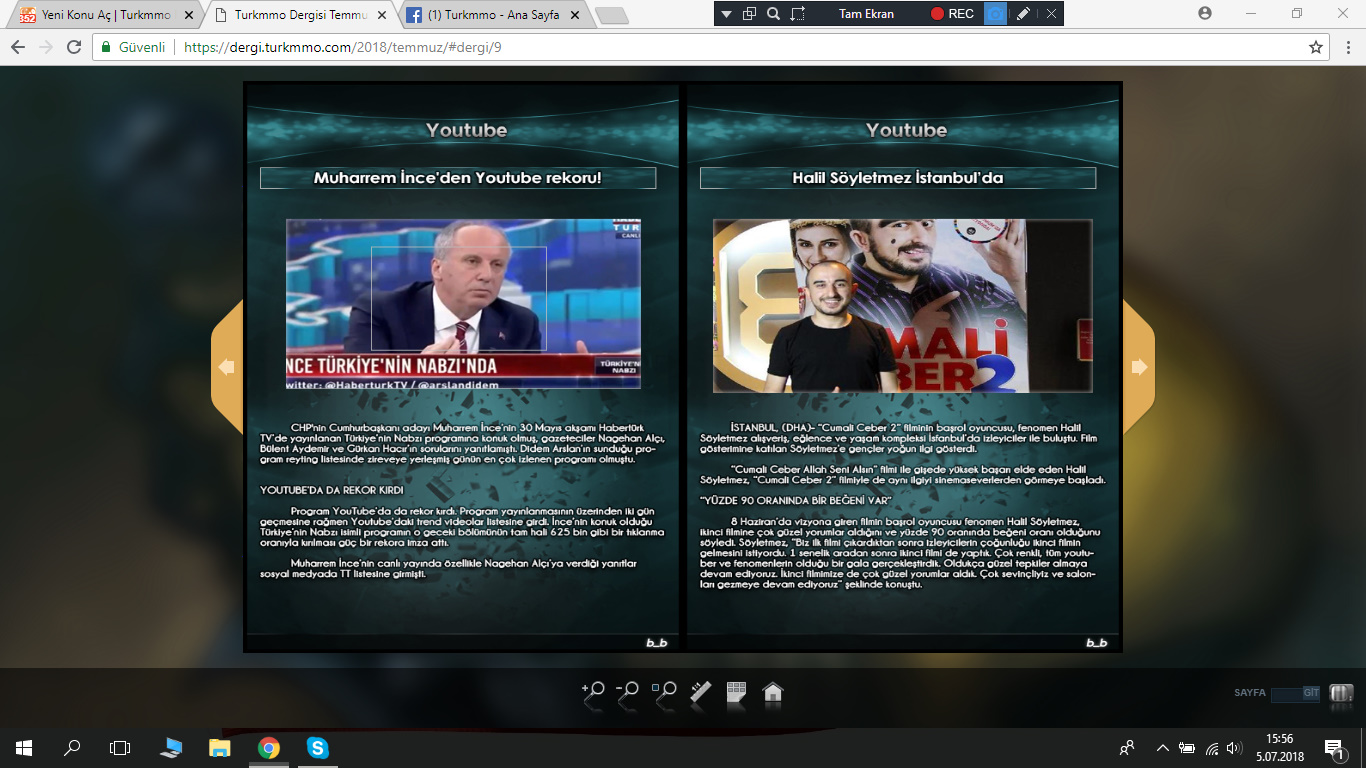The image size is (1366, 768).
Task: Start recording with the red REC button
Action: [x=952, y=14]
